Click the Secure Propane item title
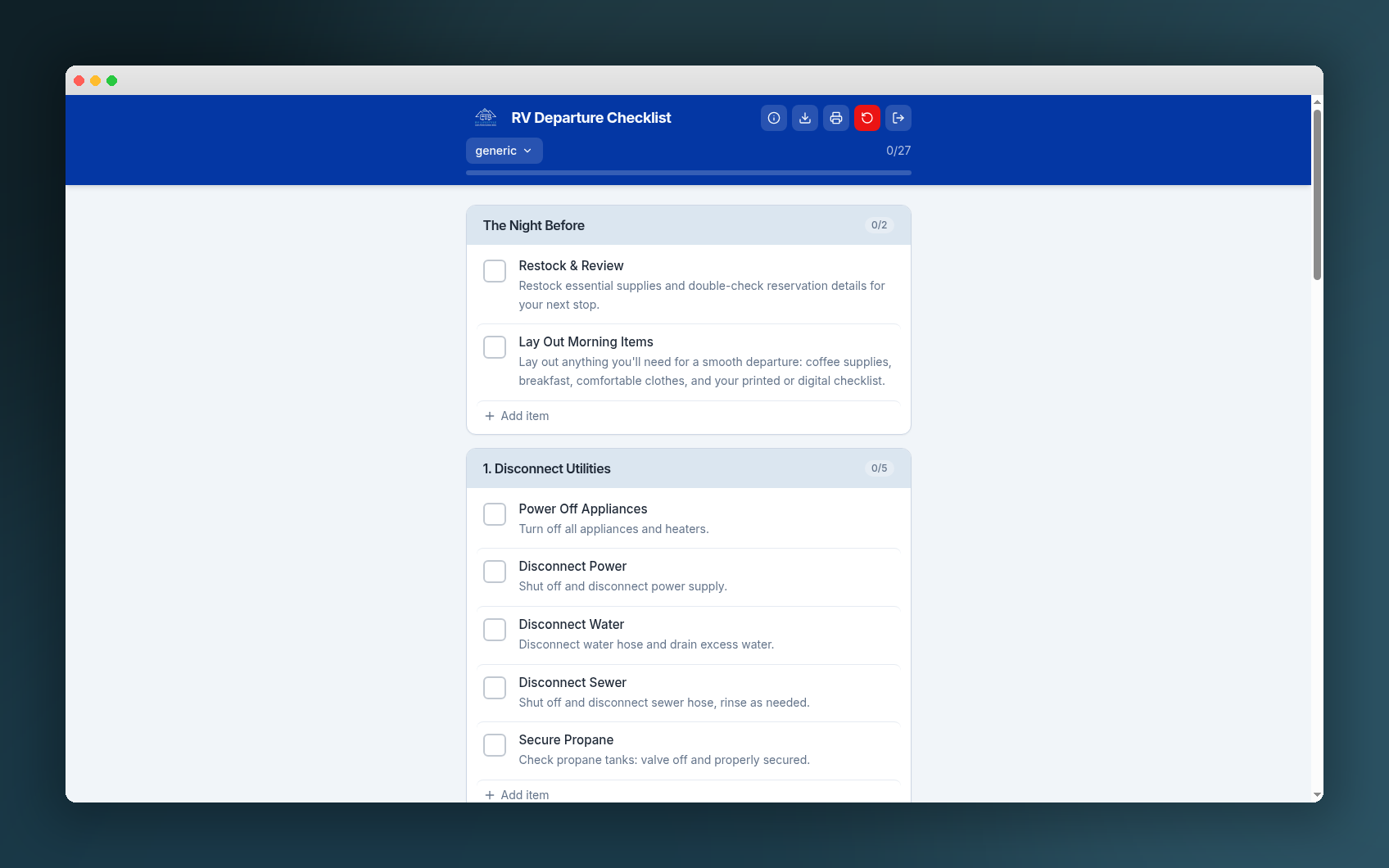1389x868 pixels. point(566,740)
